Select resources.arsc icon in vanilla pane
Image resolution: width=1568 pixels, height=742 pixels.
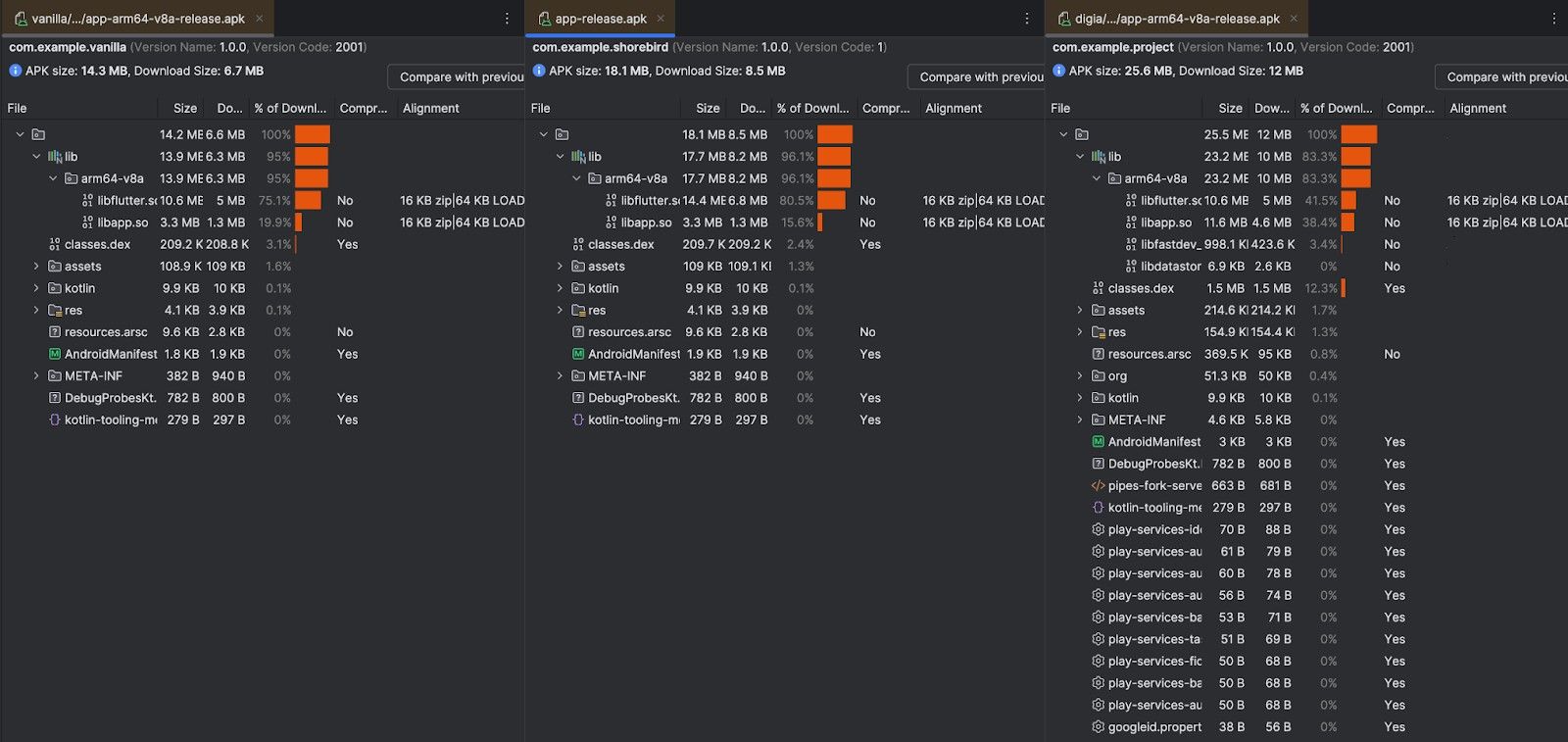point(55,332)
